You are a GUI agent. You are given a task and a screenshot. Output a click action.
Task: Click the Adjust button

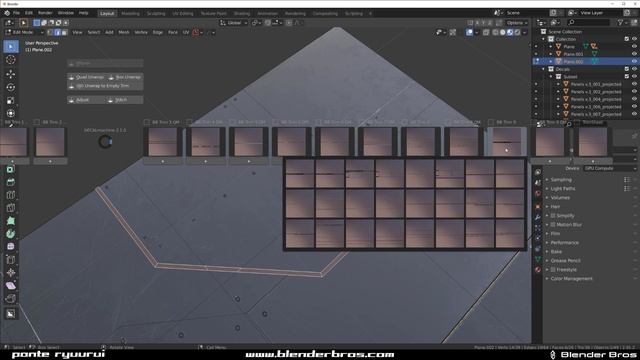(x=86, y=100)
